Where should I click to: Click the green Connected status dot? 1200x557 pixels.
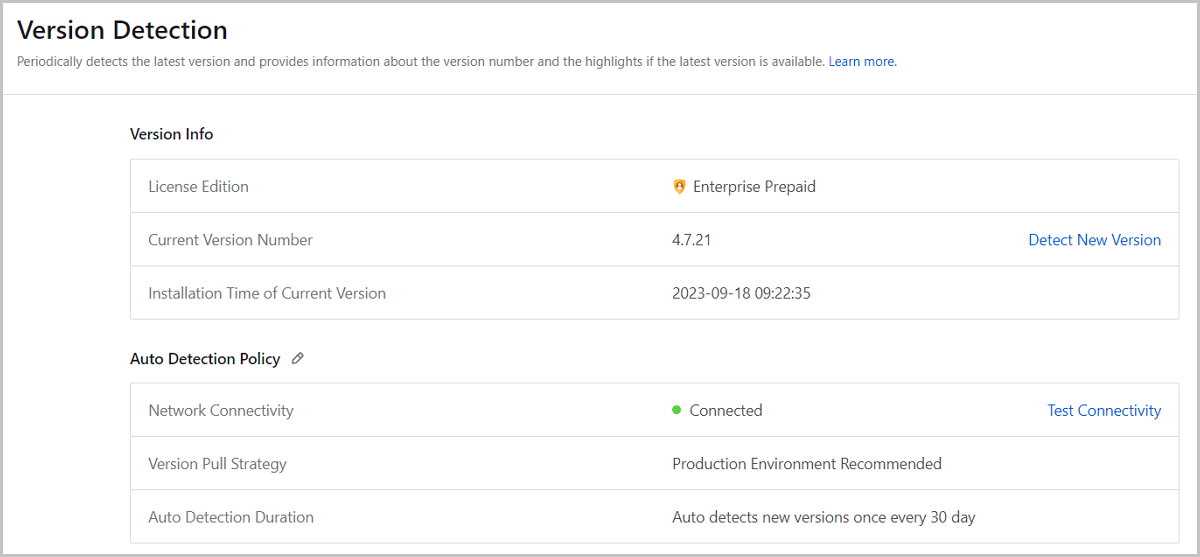point(677,410)
